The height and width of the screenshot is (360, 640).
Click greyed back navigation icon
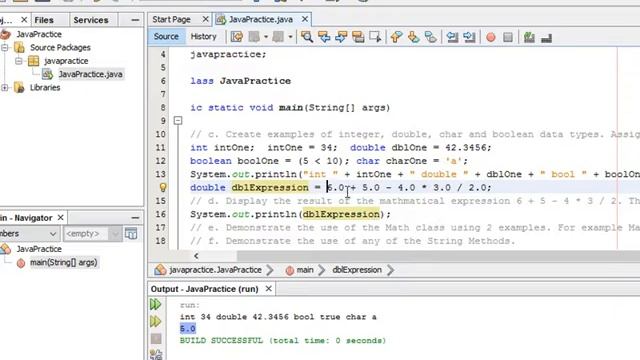(254, 37)
